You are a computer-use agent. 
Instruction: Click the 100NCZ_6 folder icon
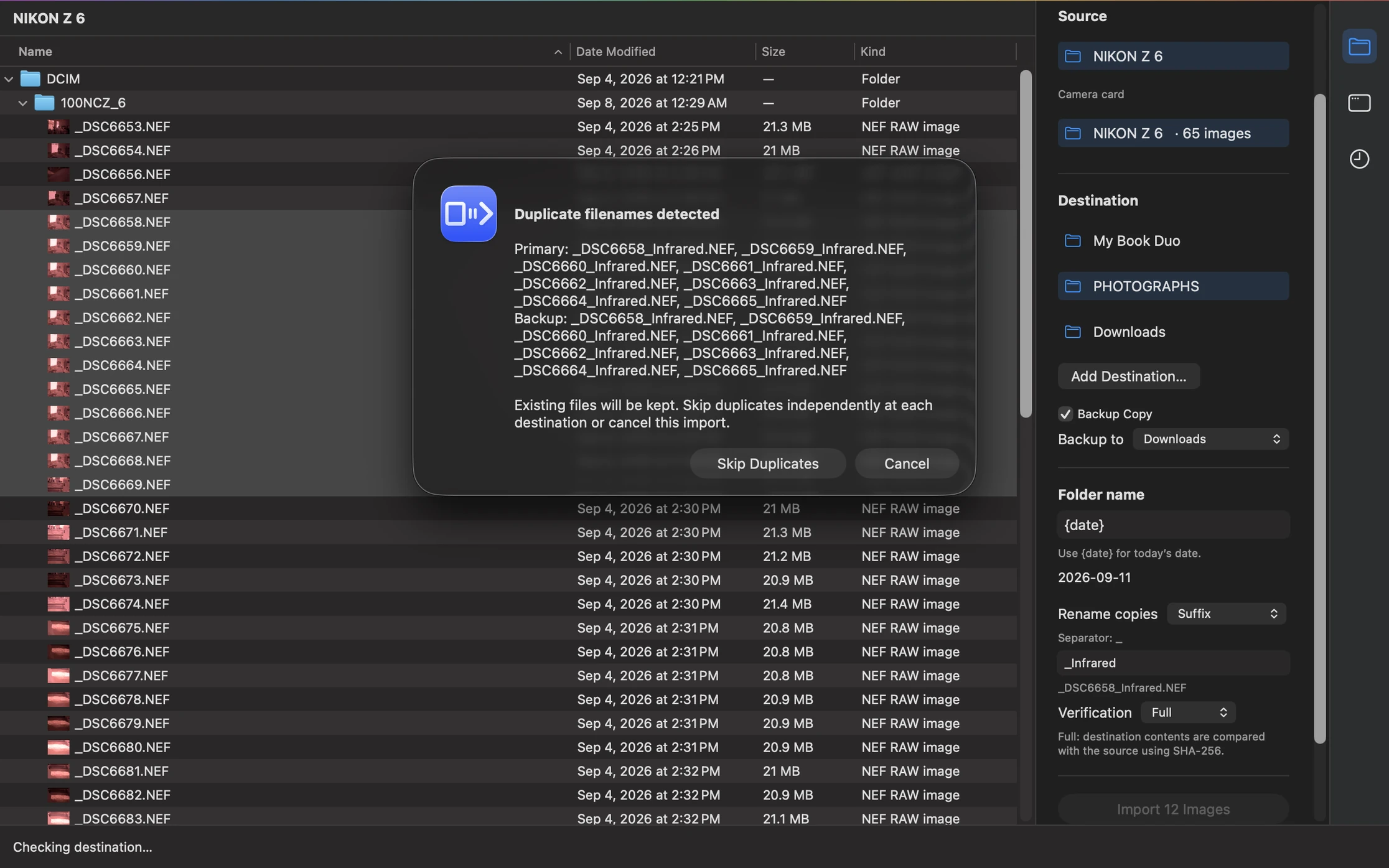[x=44, y=102]
